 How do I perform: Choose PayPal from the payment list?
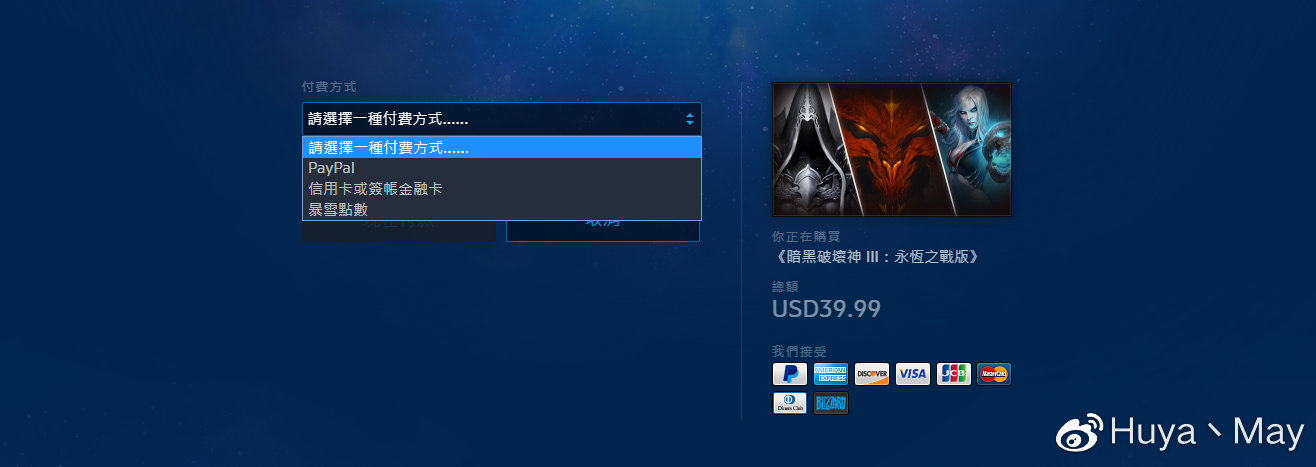(502, 168)
